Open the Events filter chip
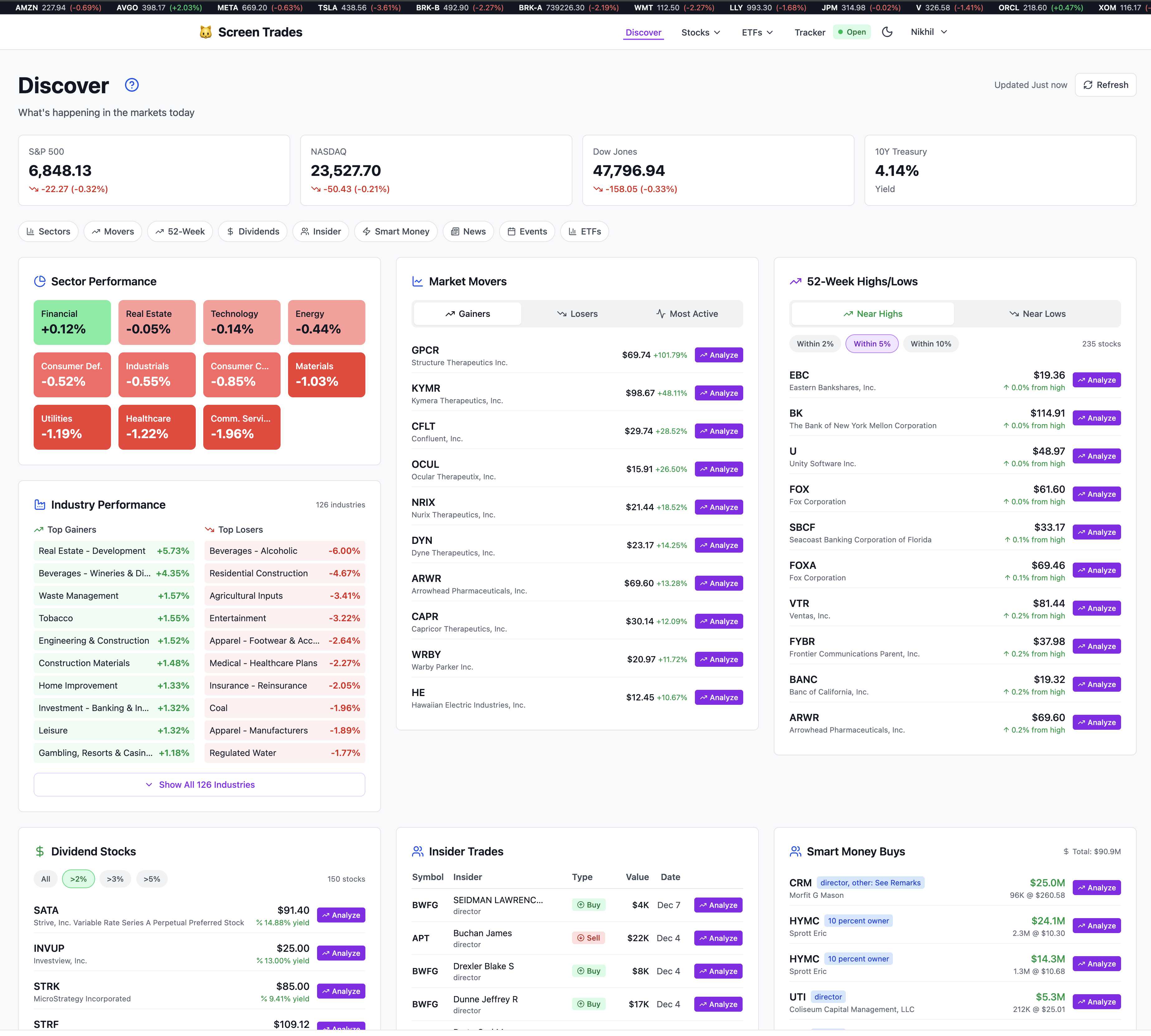Screen dimensions: 1151x1036 point(527,231)
